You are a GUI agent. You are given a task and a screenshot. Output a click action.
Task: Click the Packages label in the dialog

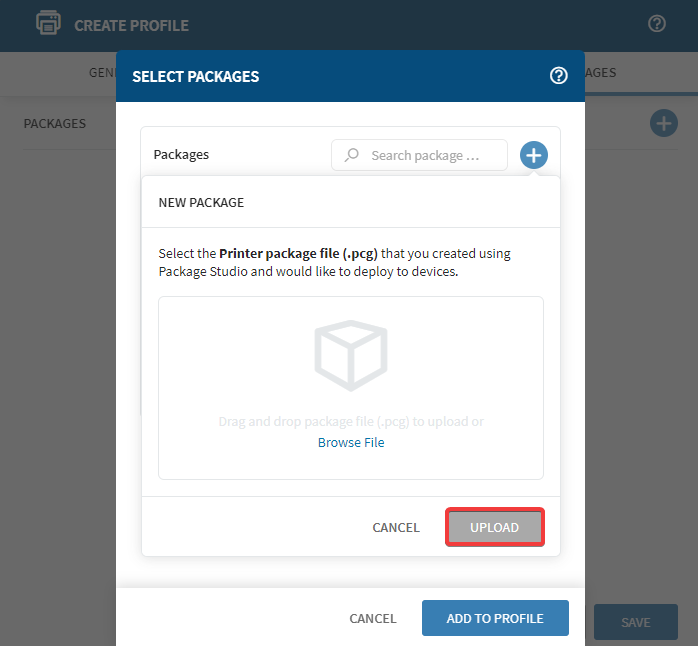[x=181, y=155]
